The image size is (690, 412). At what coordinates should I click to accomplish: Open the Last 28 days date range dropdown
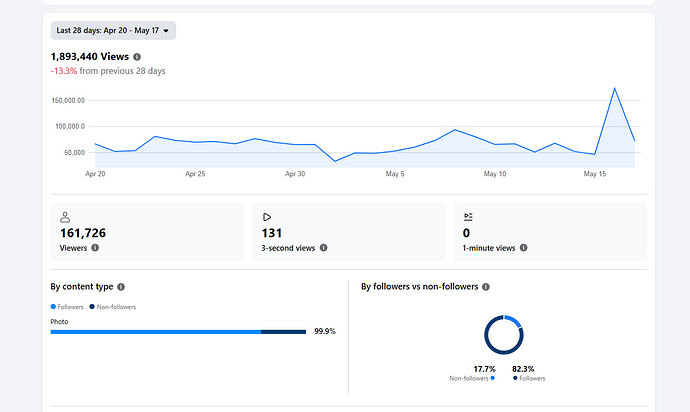pos(113,30)
